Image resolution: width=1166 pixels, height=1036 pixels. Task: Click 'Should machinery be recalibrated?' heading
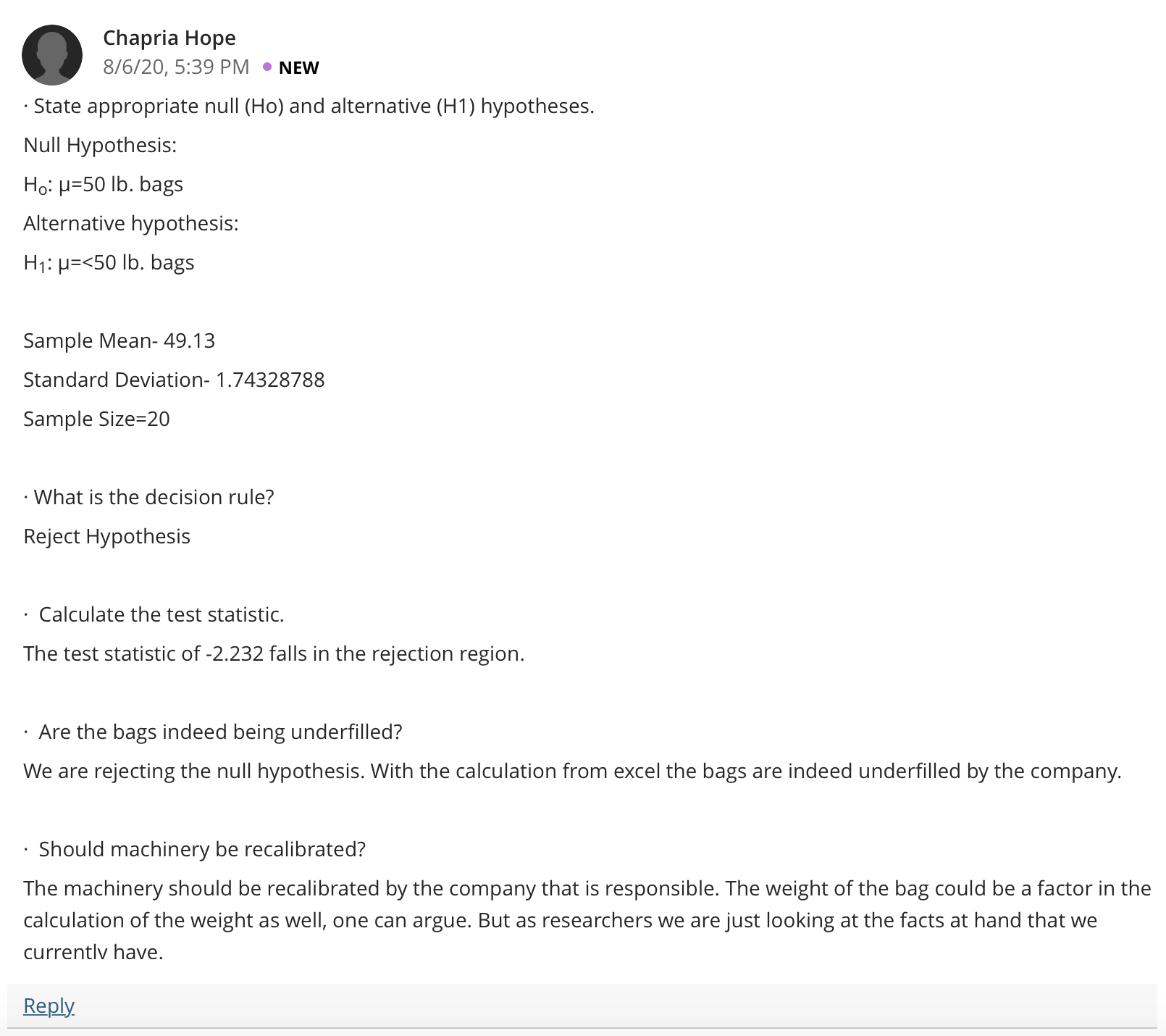click(x=195, y=849)
